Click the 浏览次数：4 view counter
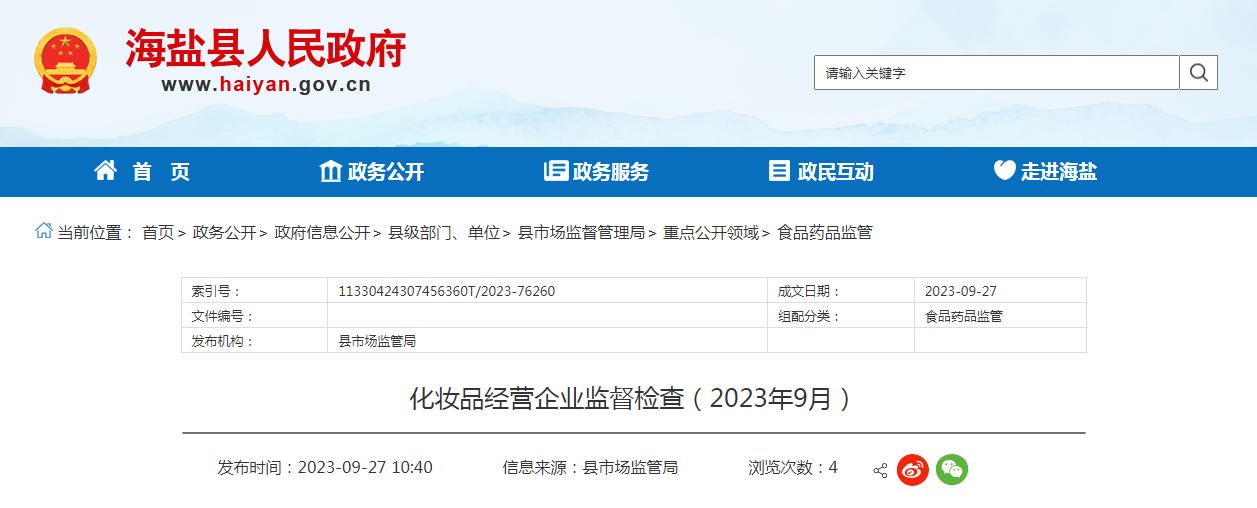This screenshot has height=508, width=1257. coord(793,467)
